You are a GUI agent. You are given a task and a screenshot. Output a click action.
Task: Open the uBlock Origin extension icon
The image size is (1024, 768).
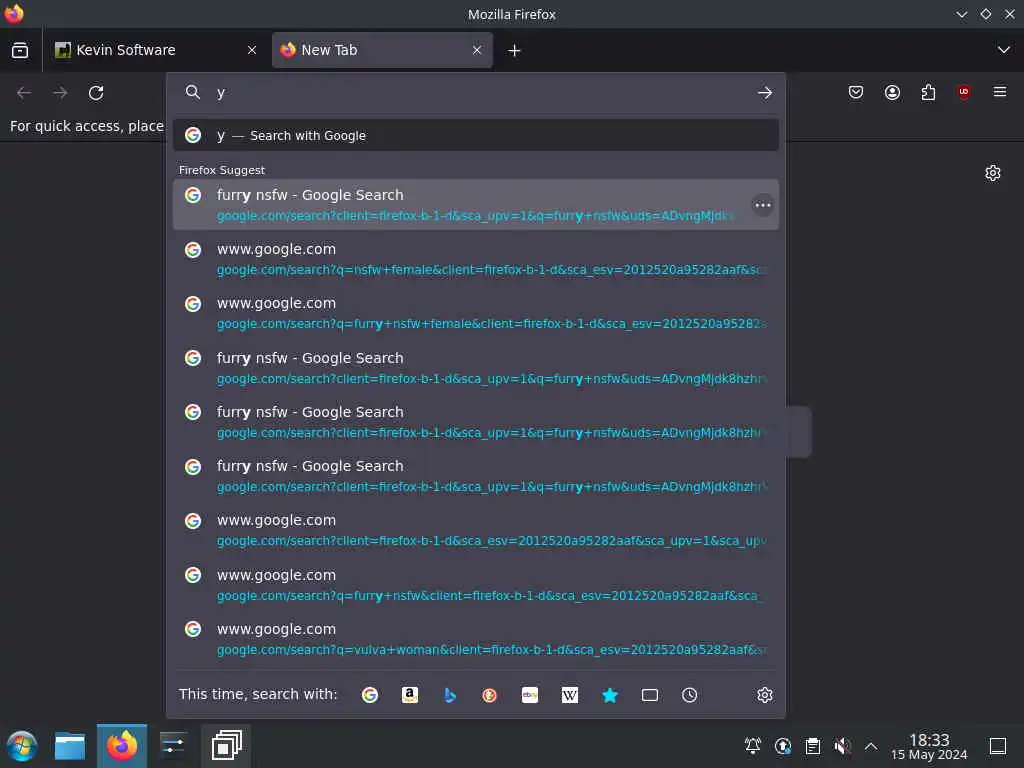pyautogui.click(x=964, y=93)
